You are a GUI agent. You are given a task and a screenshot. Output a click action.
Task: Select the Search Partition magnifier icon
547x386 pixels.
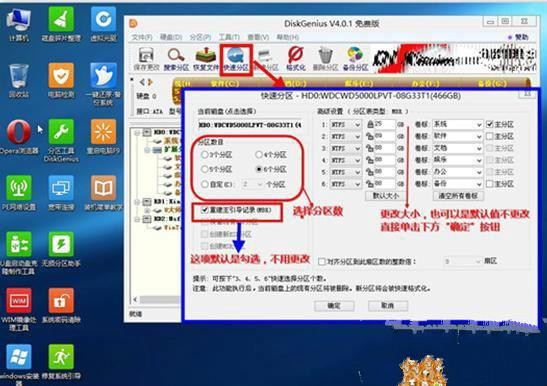[x=176, y=59]
